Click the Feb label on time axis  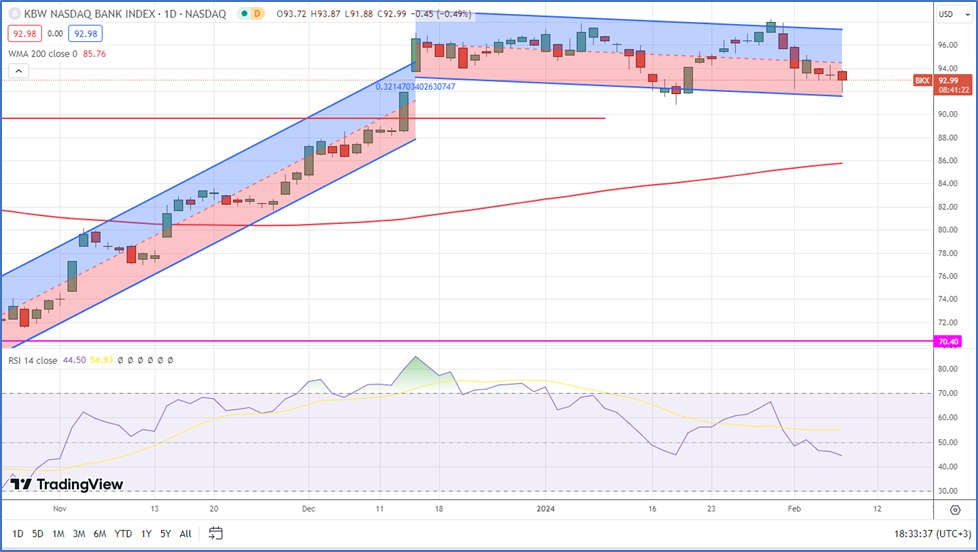coord(794,509)
